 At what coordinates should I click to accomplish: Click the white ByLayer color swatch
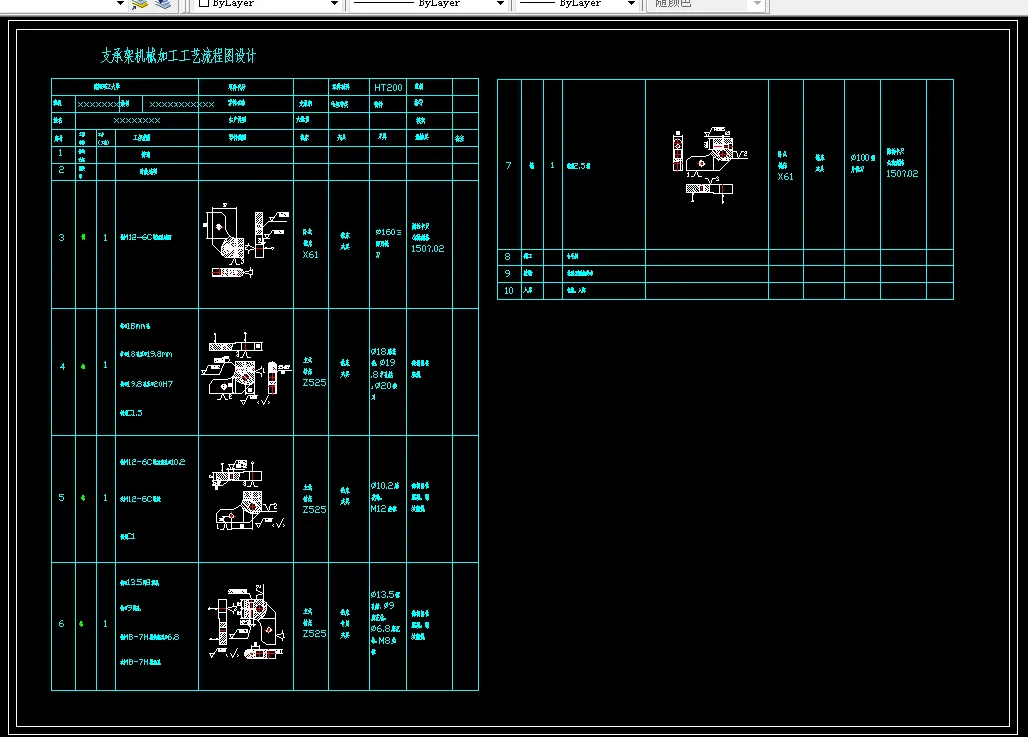click(x=204, y=3)
